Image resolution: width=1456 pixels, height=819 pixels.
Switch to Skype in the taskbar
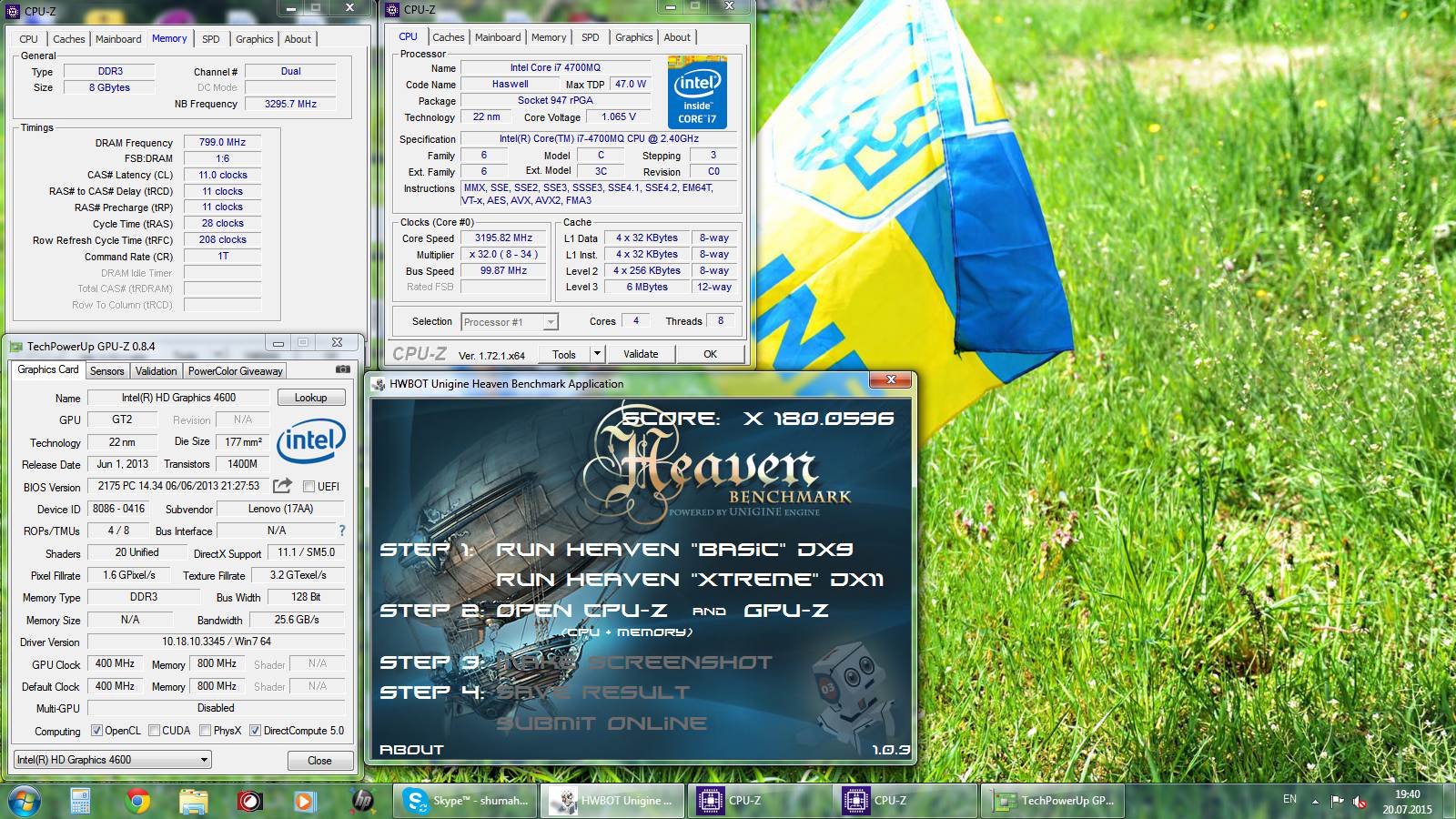[x=465, y=801]
